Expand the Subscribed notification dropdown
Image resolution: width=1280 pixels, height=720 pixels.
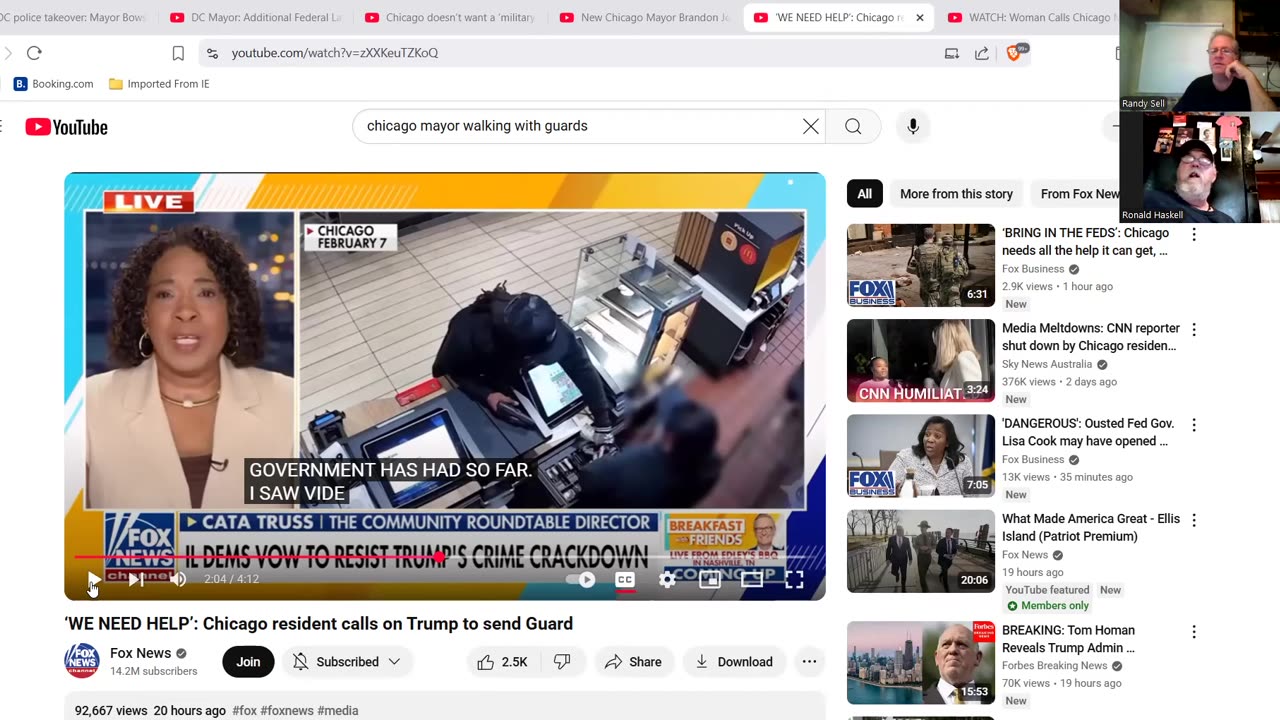346,662
